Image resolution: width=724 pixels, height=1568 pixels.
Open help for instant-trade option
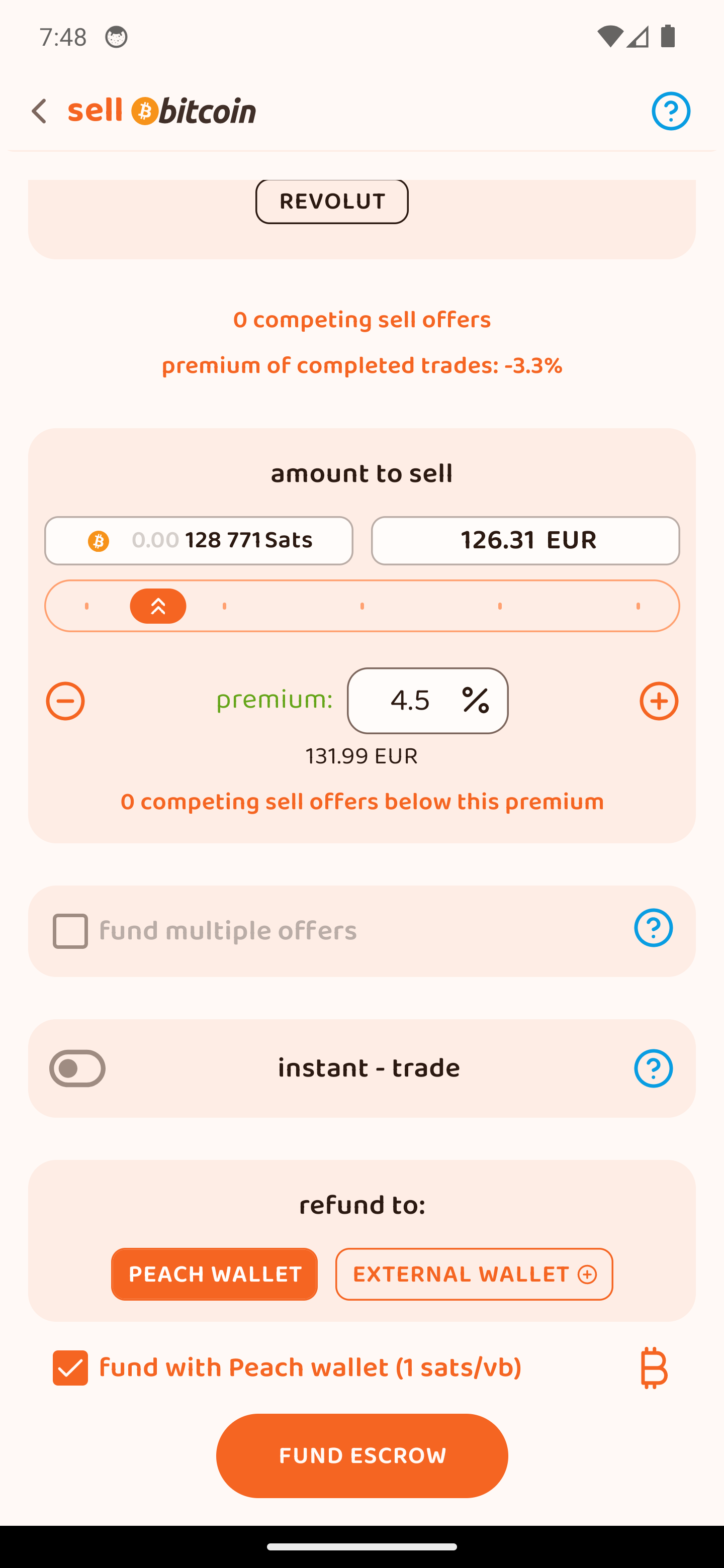pos(653,1068)
